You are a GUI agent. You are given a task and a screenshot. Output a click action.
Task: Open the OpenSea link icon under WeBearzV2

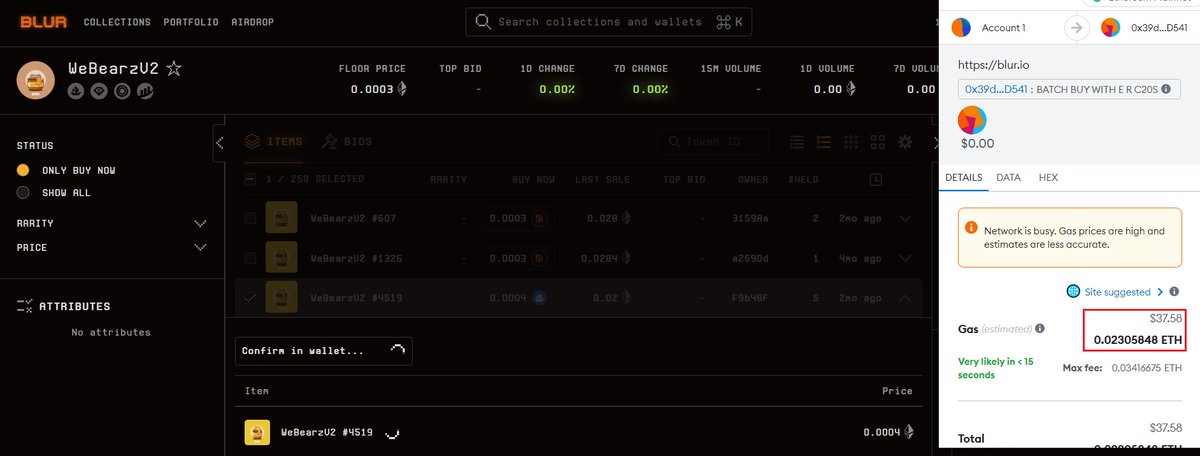click(x=76, y=91)
